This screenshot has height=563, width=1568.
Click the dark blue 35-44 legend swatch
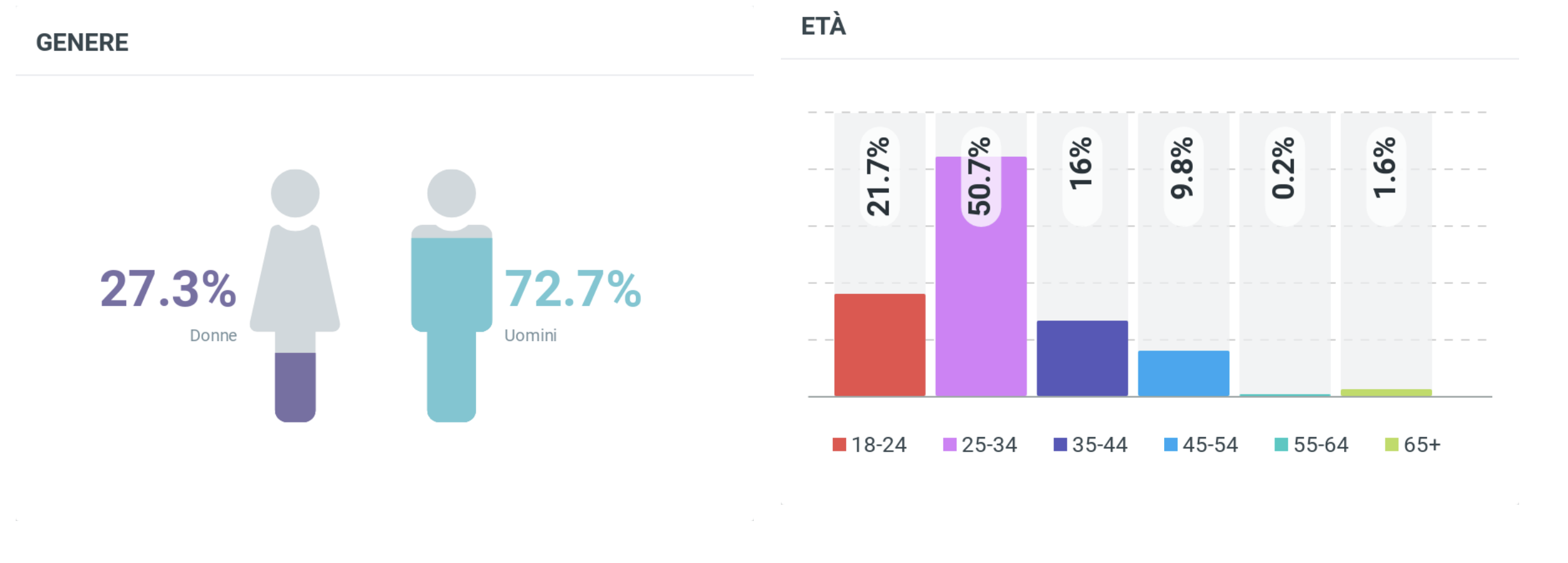[1060, 445]
